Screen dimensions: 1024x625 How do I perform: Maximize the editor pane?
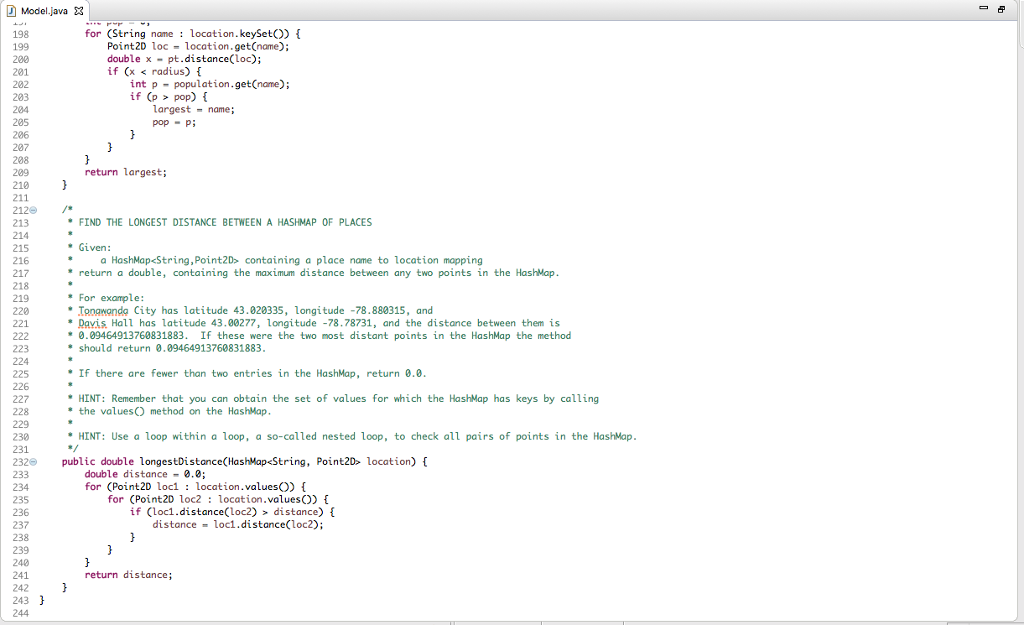pyautogui.click(x=1000, y=9)
